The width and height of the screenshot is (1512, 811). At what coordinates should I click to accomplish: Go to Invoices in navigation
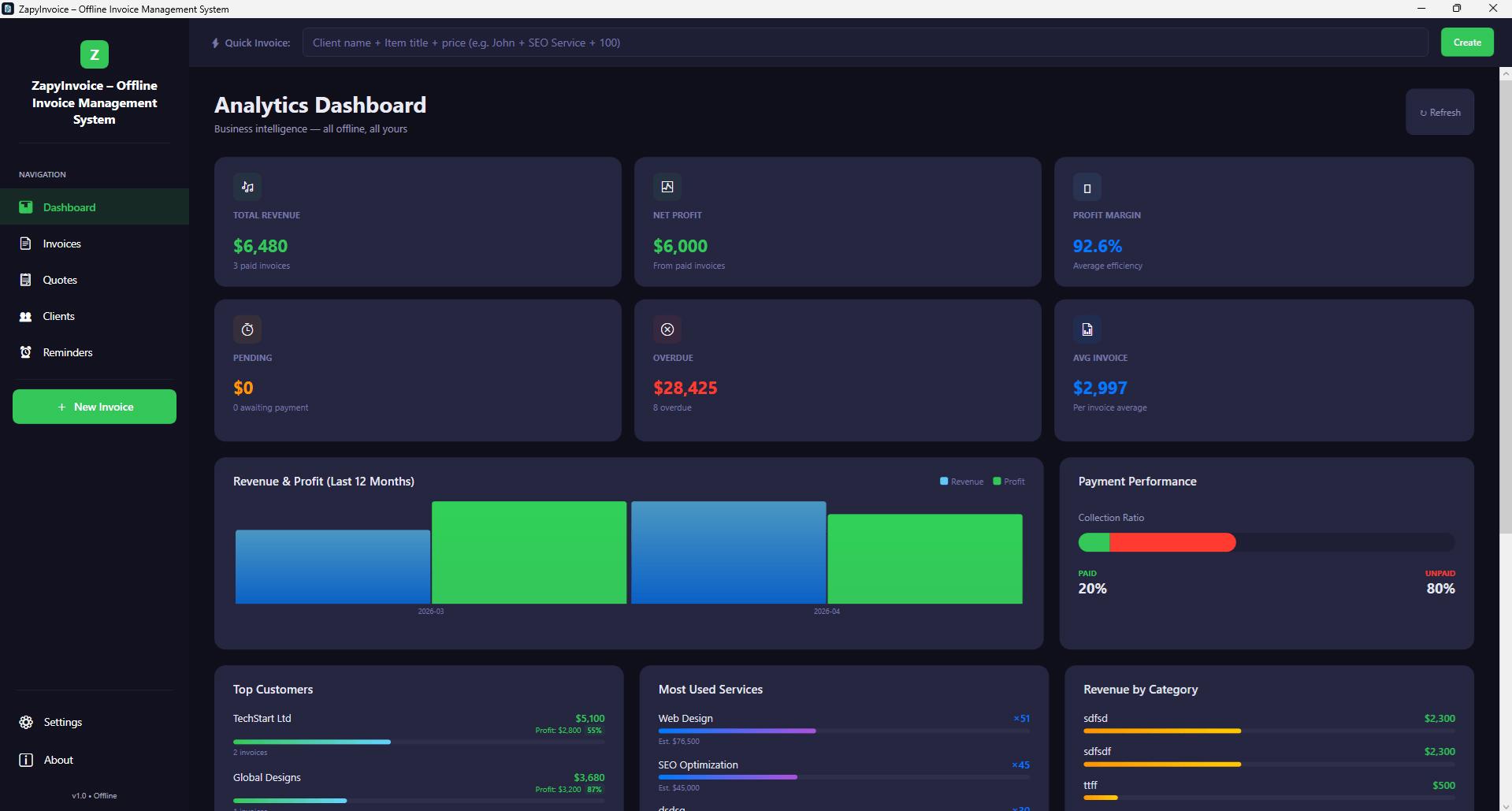95,244
